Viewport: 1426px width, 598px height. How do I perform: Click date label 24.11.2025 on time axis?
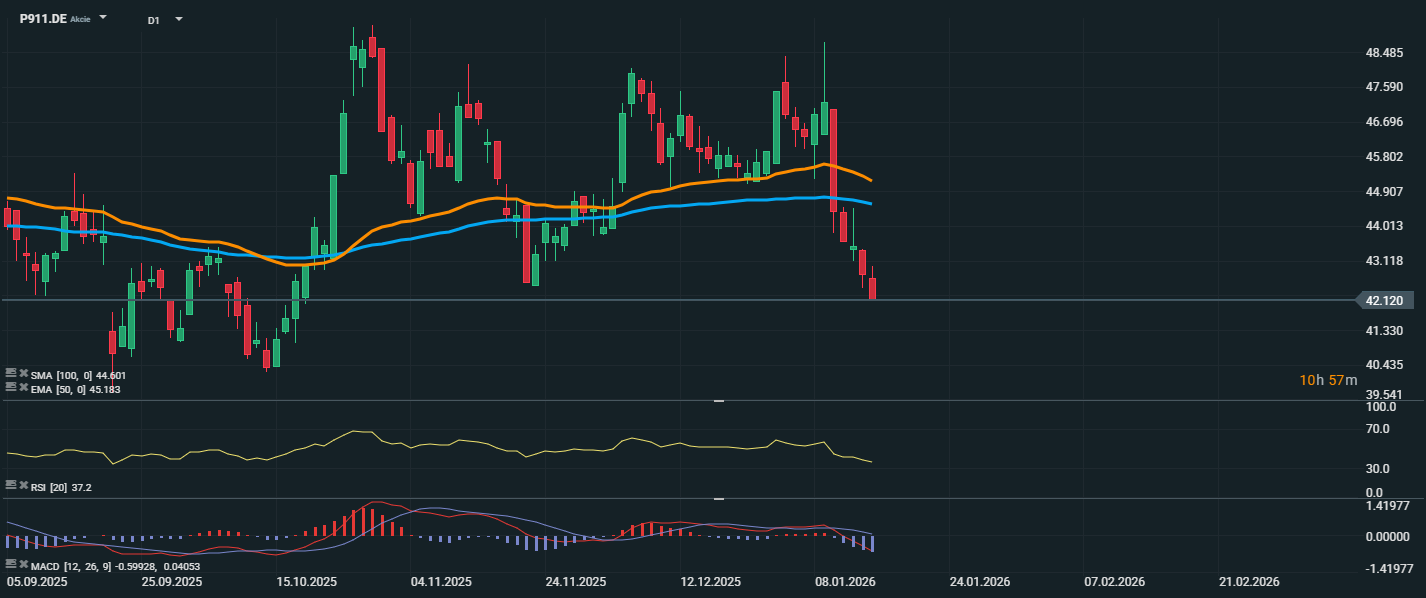click(576, 581)
